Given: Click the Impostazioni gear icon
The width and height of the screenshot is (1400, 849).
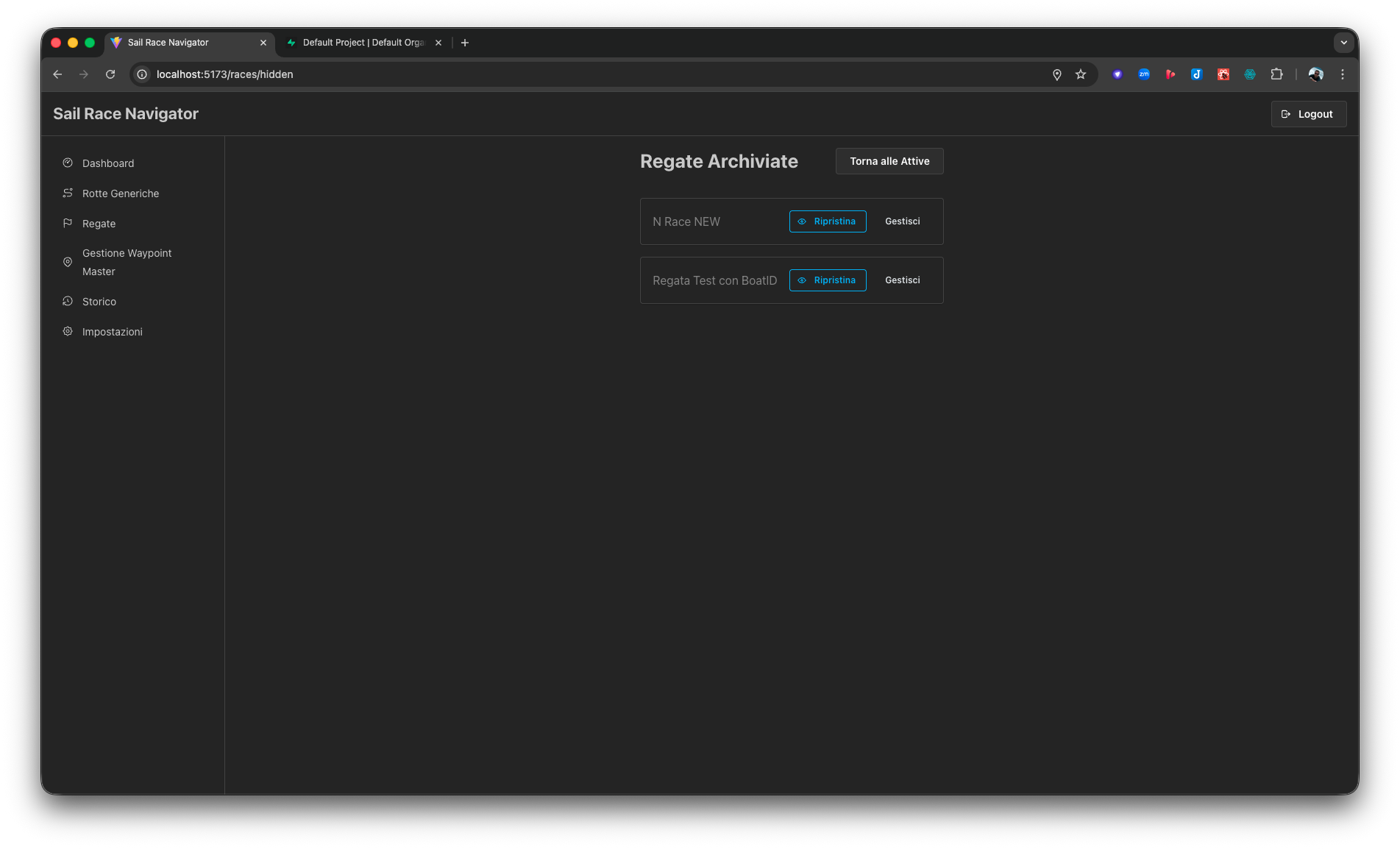Looking at the screenshot, I should (68, 331).
